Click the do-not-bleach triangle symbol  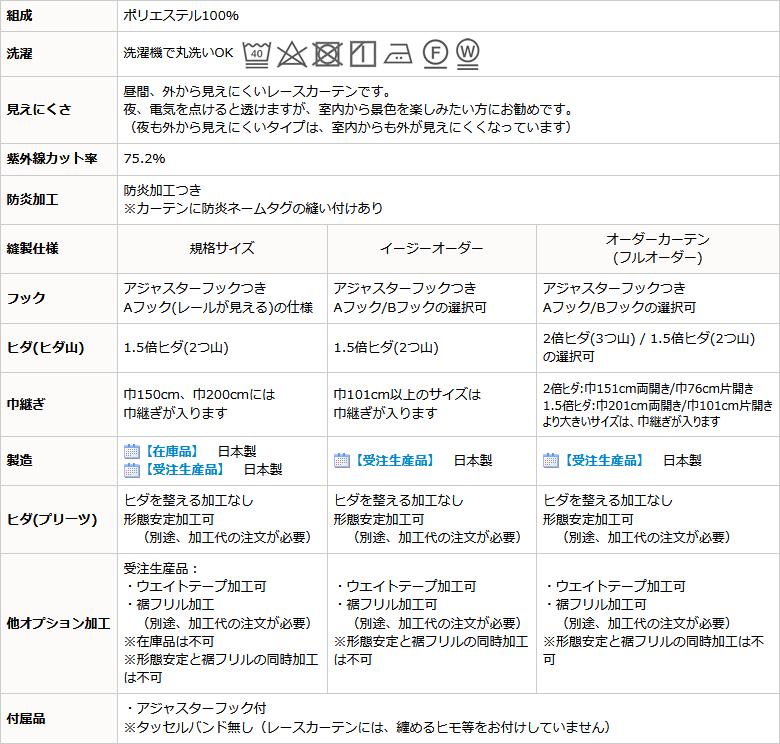tap(291, 53)
